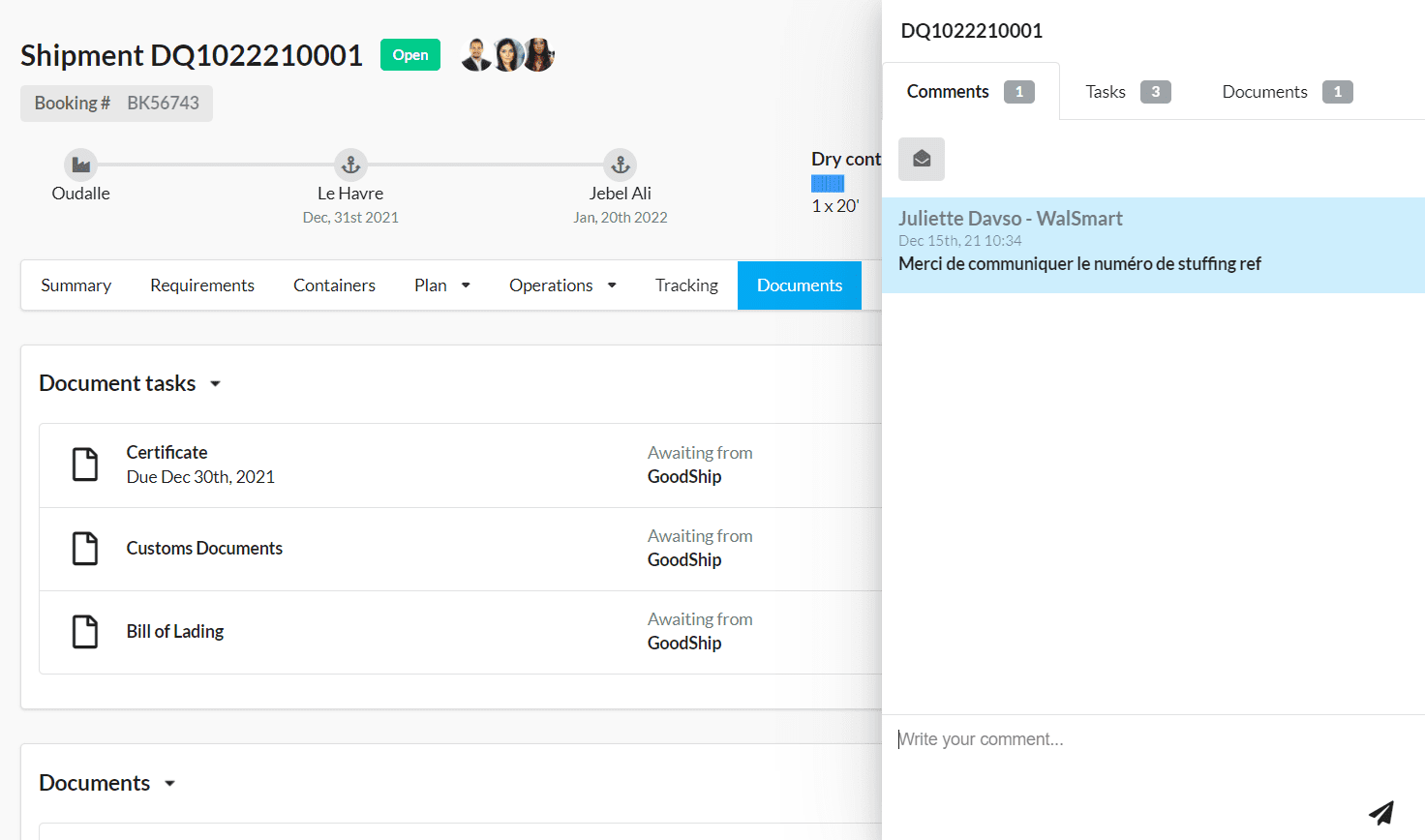
Task: Expand the Operations dropdown menu
Action: coord(562,285)
